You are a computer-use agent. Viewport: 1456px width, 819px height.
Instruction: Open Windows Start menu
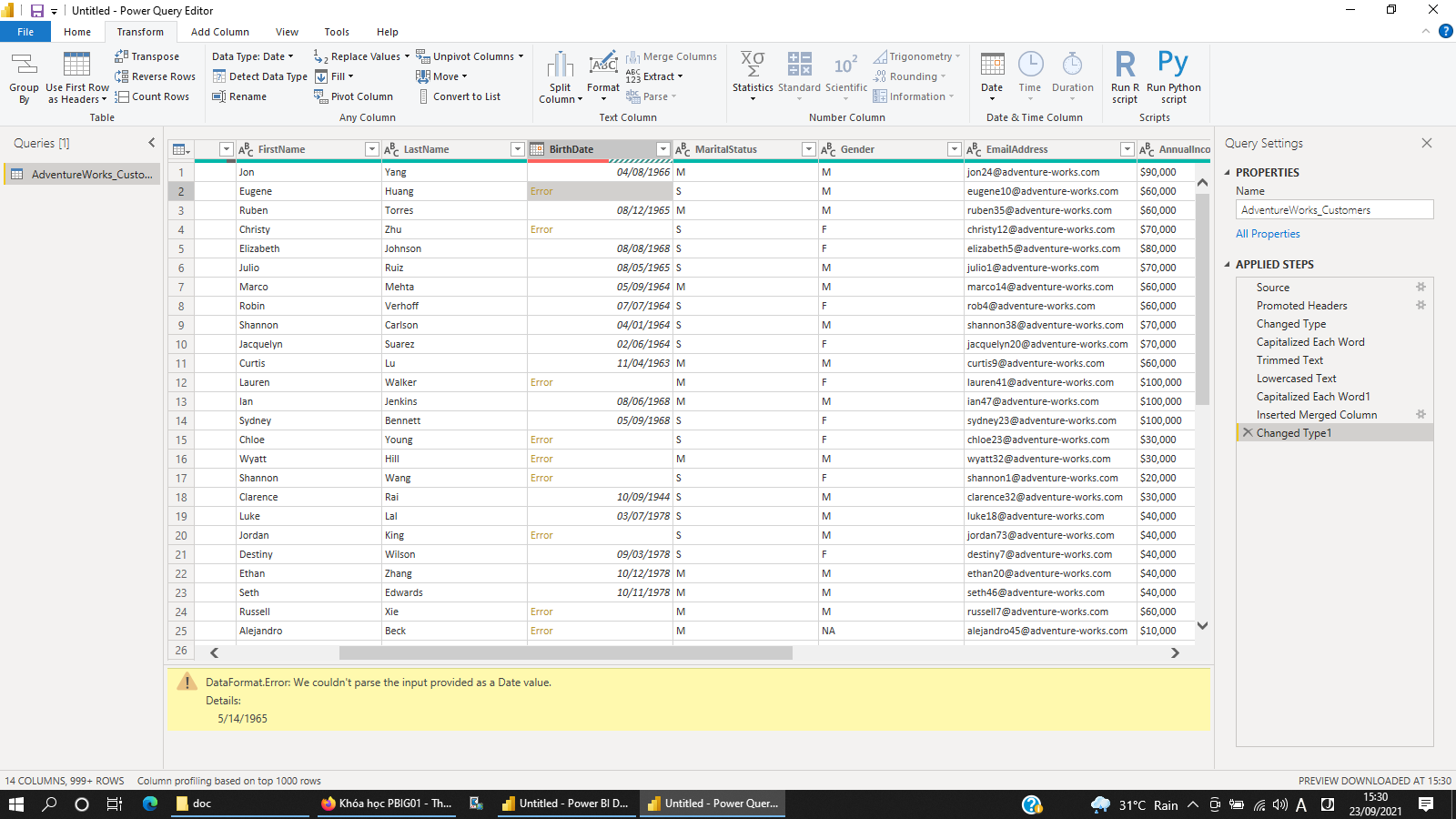tap(16, 804)
